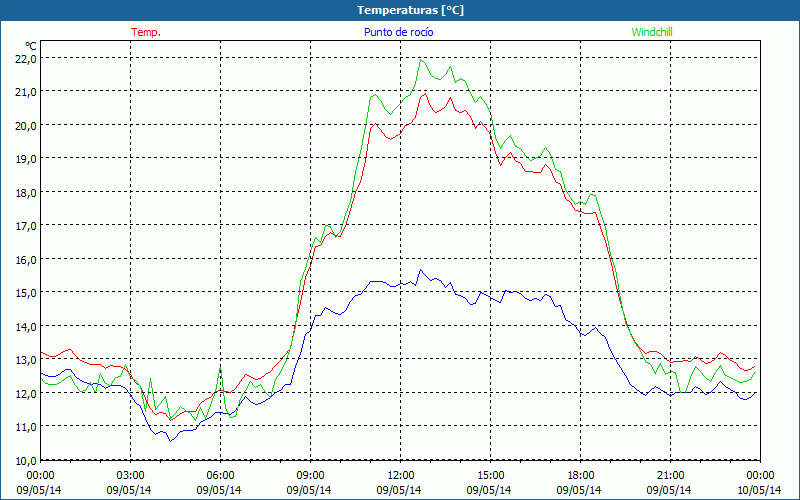Click the green Windchill legend label
This screenshot has width=800, height=500.
(x=652, y=32)
